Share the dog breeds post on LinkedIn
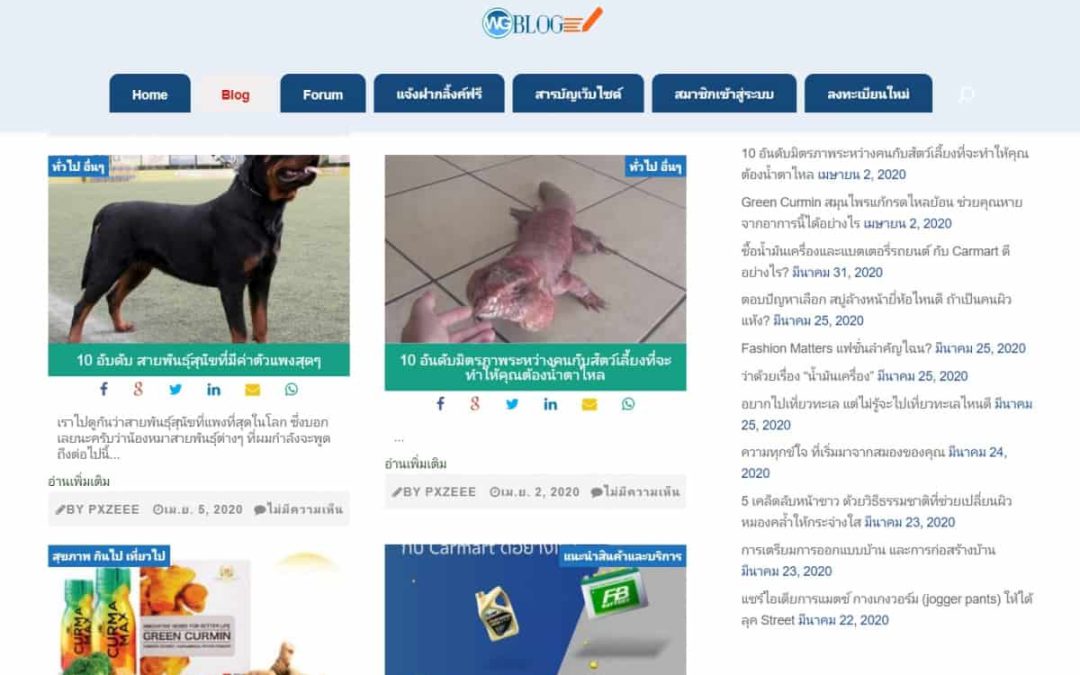This screenshot has height=675, width=1080. [x=214, y=390]
